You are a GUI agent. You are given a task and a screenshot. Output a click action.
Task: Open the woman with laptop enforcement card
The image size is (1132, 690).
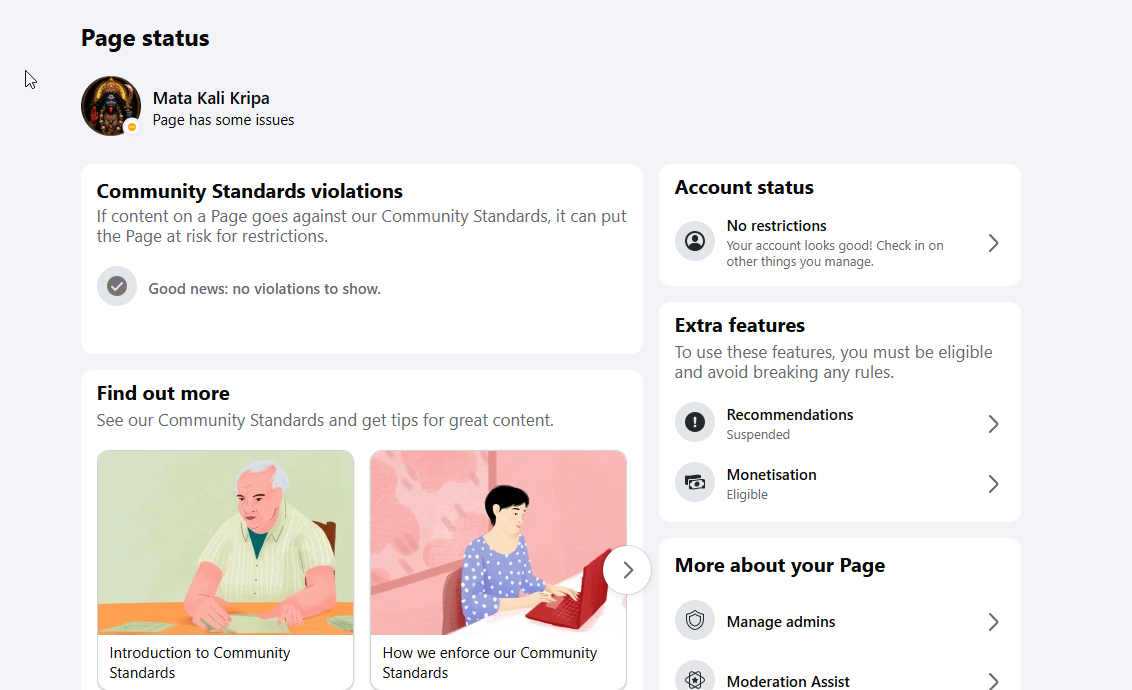(x=498, y=543)
